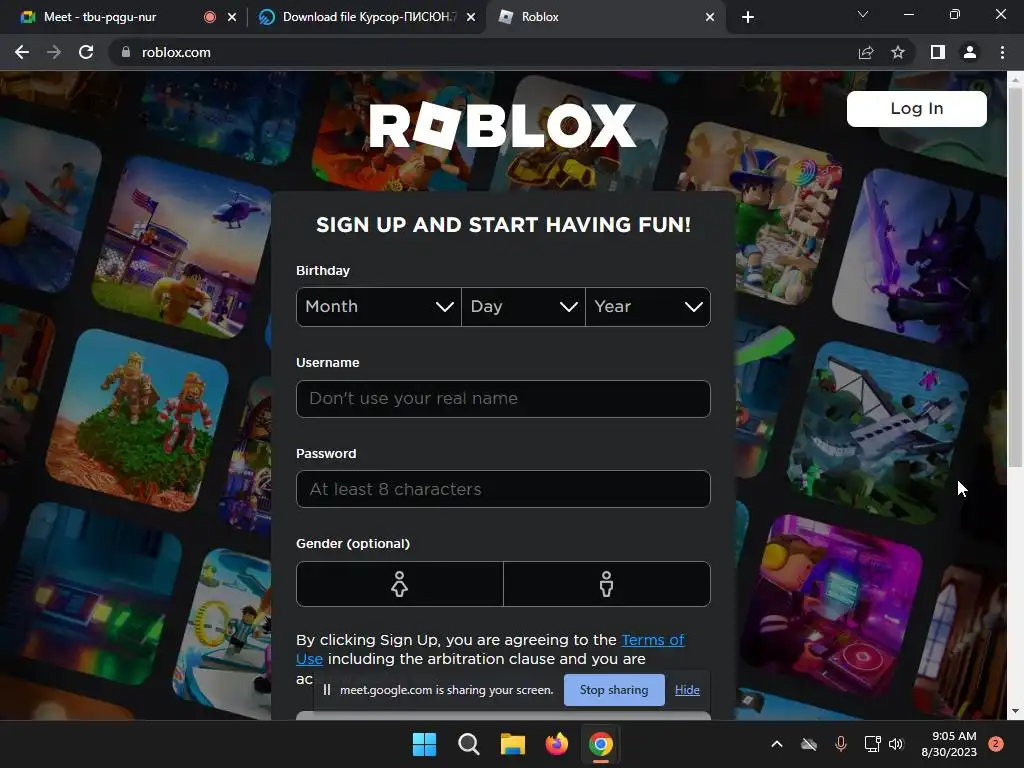
Task: View site info lock icon
Action: coord(126,52)
